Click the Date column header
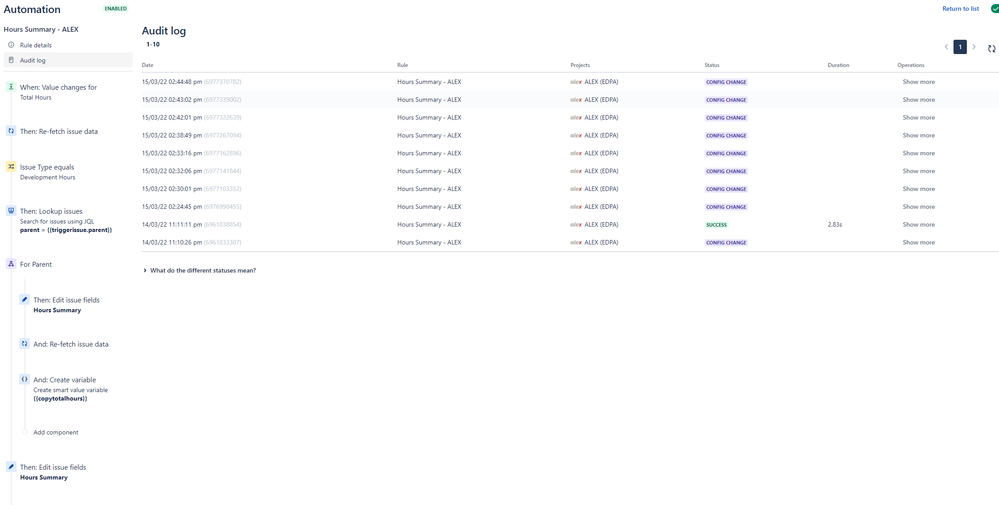 click(x=147, y=65)
